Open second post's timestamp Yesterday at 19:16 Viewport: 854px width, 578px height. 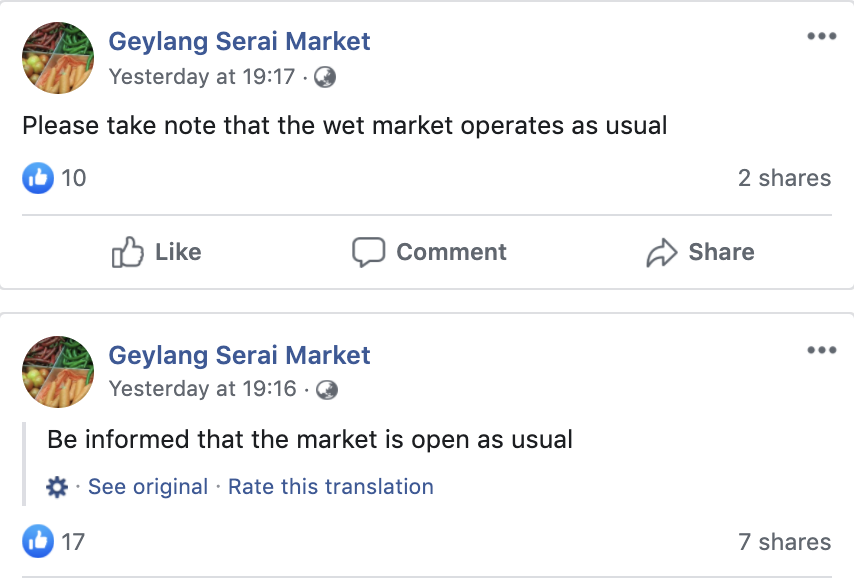pos(202,388)
